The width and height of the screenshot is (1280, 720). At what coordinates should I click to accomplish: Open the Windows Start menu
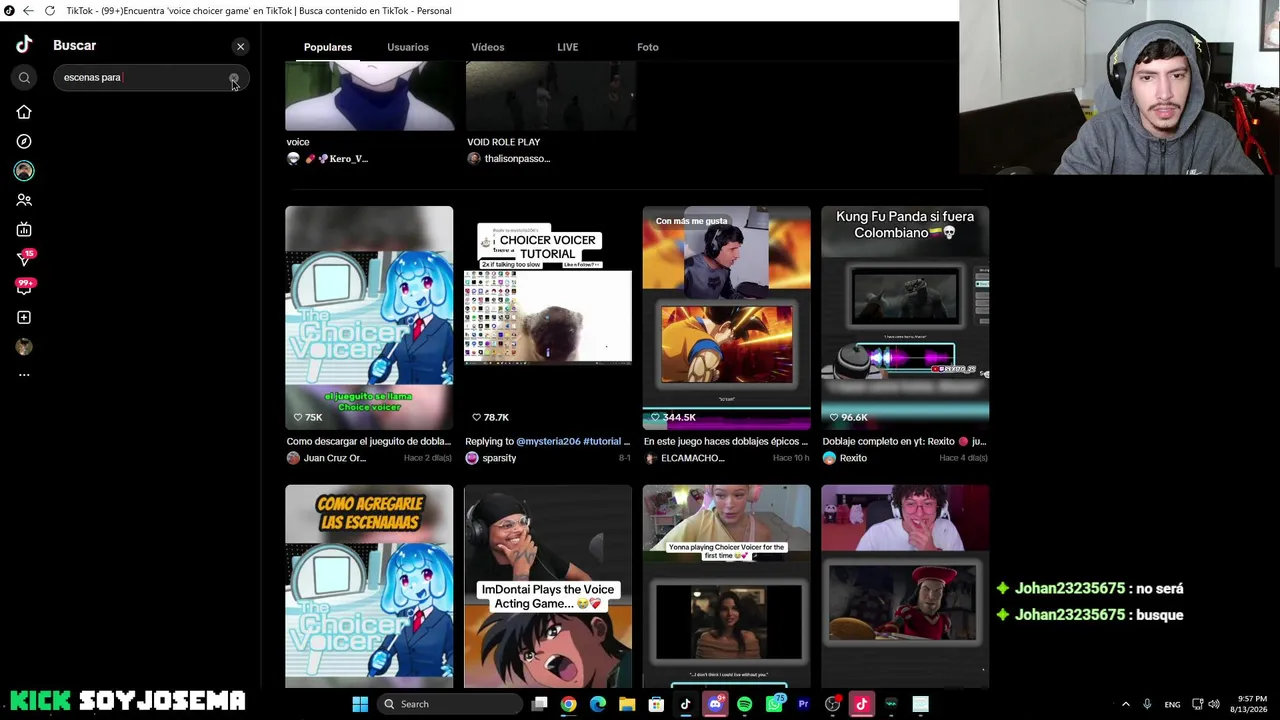click(x=360, y=704)
